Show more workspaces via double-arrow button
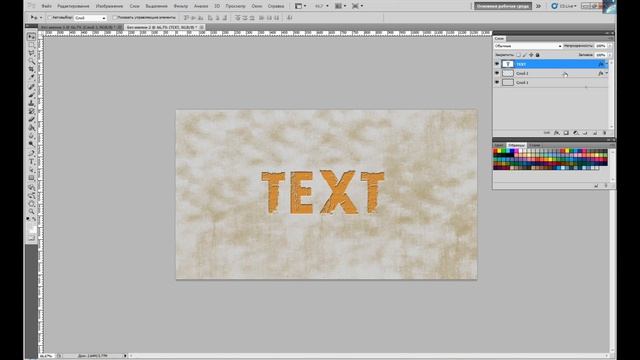This screenshot has height=360, width=640. click(538, 6)
